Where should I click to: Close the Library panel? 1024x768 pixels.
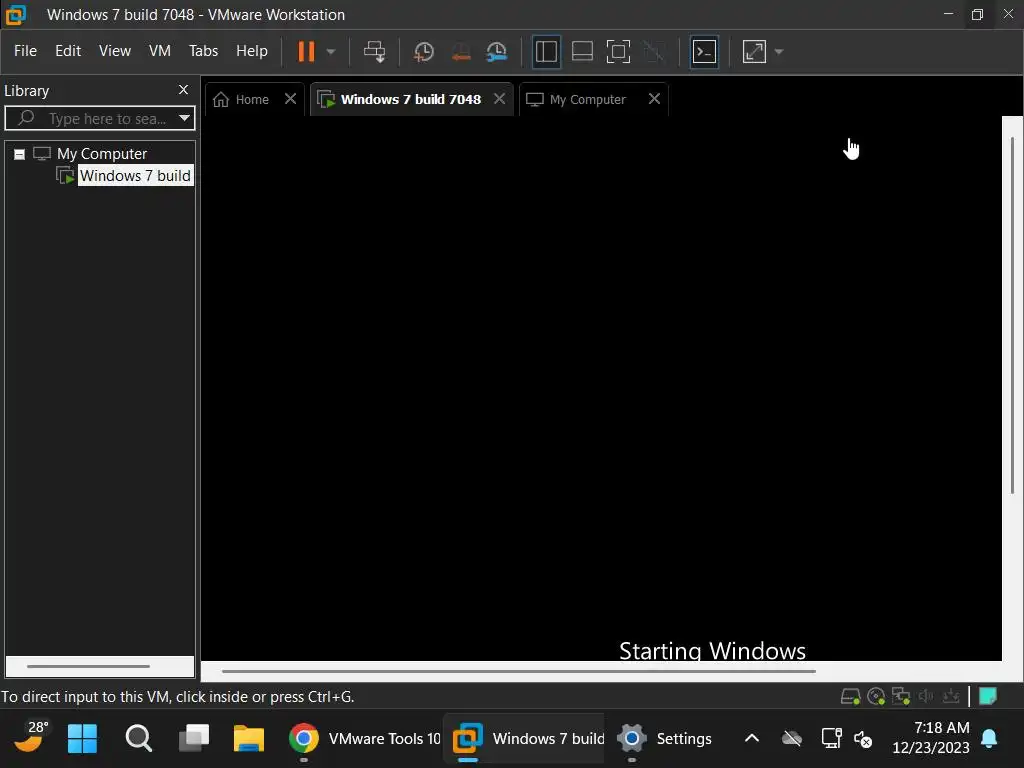pyautogui.click(x=184, y=89)
